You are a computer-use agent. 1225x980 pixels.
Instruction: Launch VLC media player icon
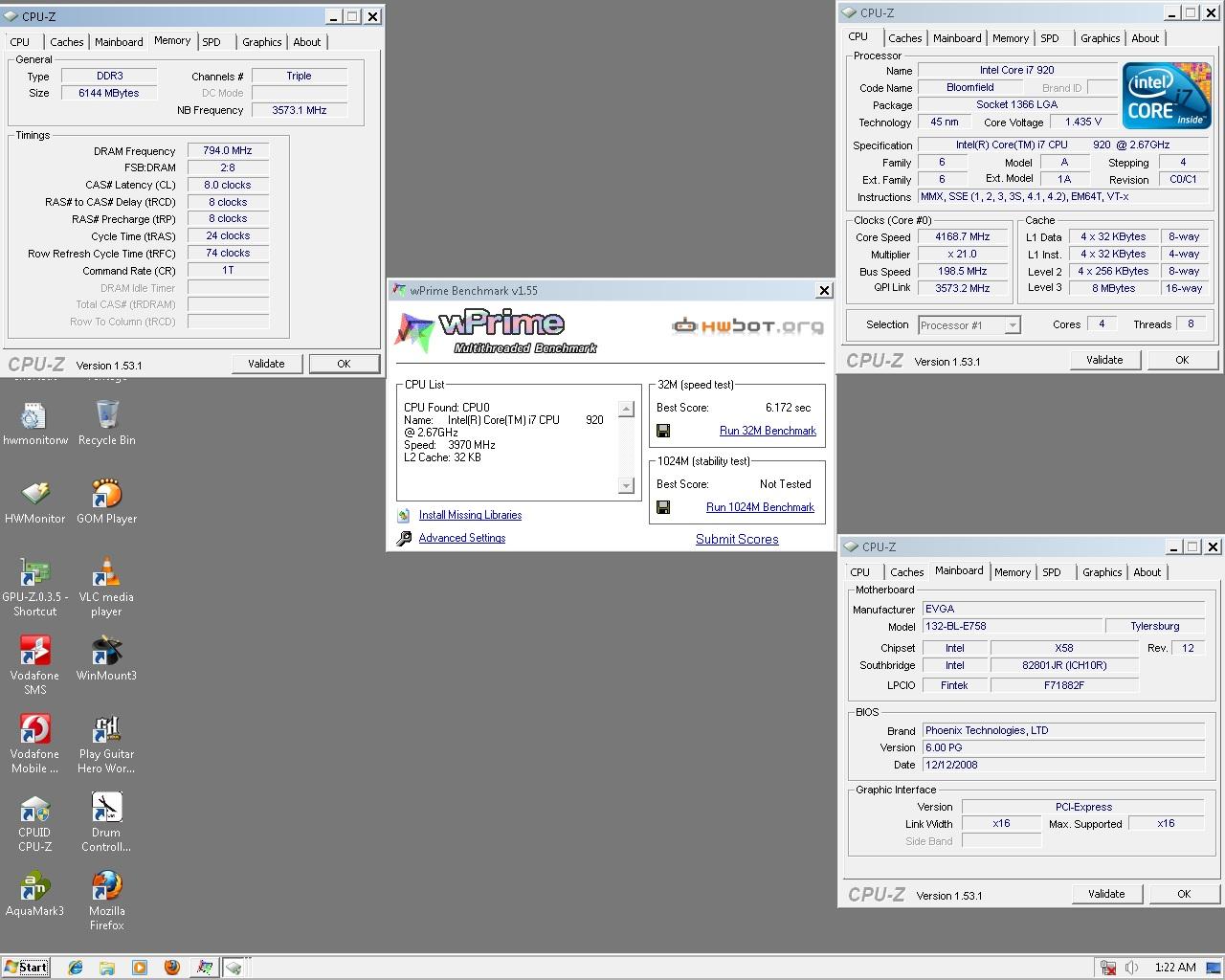click(106, 588)
